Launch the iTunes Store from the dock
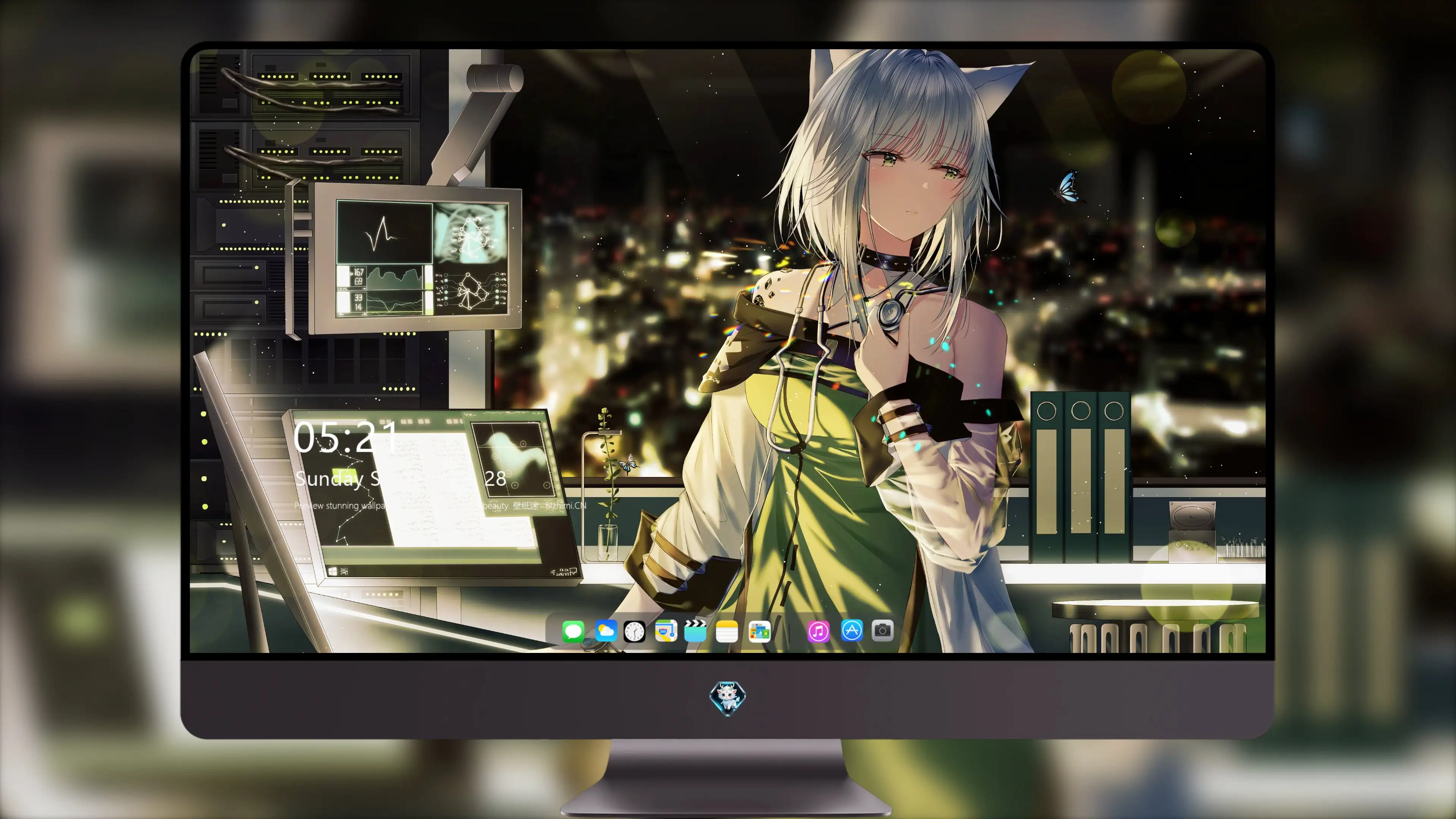The image size is (1456, 819). (819, 631)
